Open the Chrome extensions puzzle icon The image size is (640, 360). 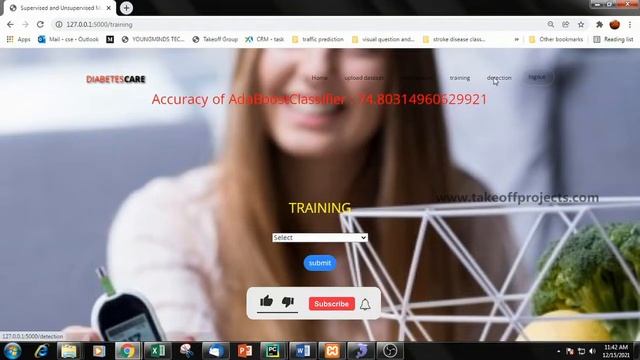pos(599,24)
